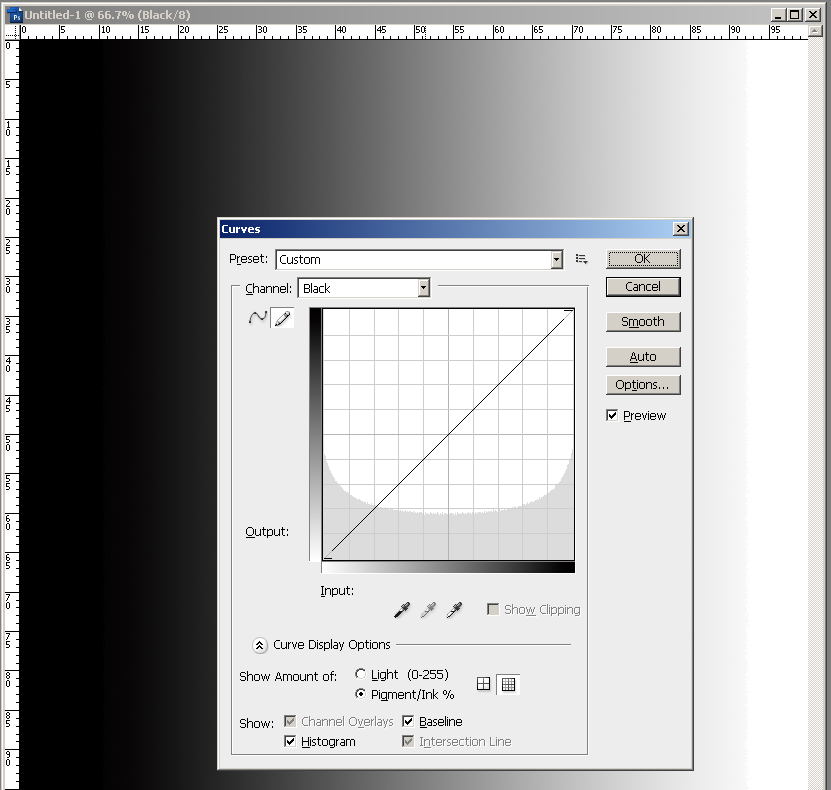Select the Pigment/Ink % radio button

(360, 694)
